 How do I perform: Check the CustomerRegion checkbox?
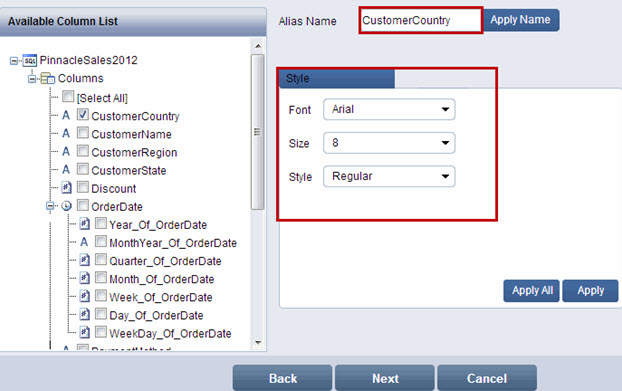click(83, 151)
